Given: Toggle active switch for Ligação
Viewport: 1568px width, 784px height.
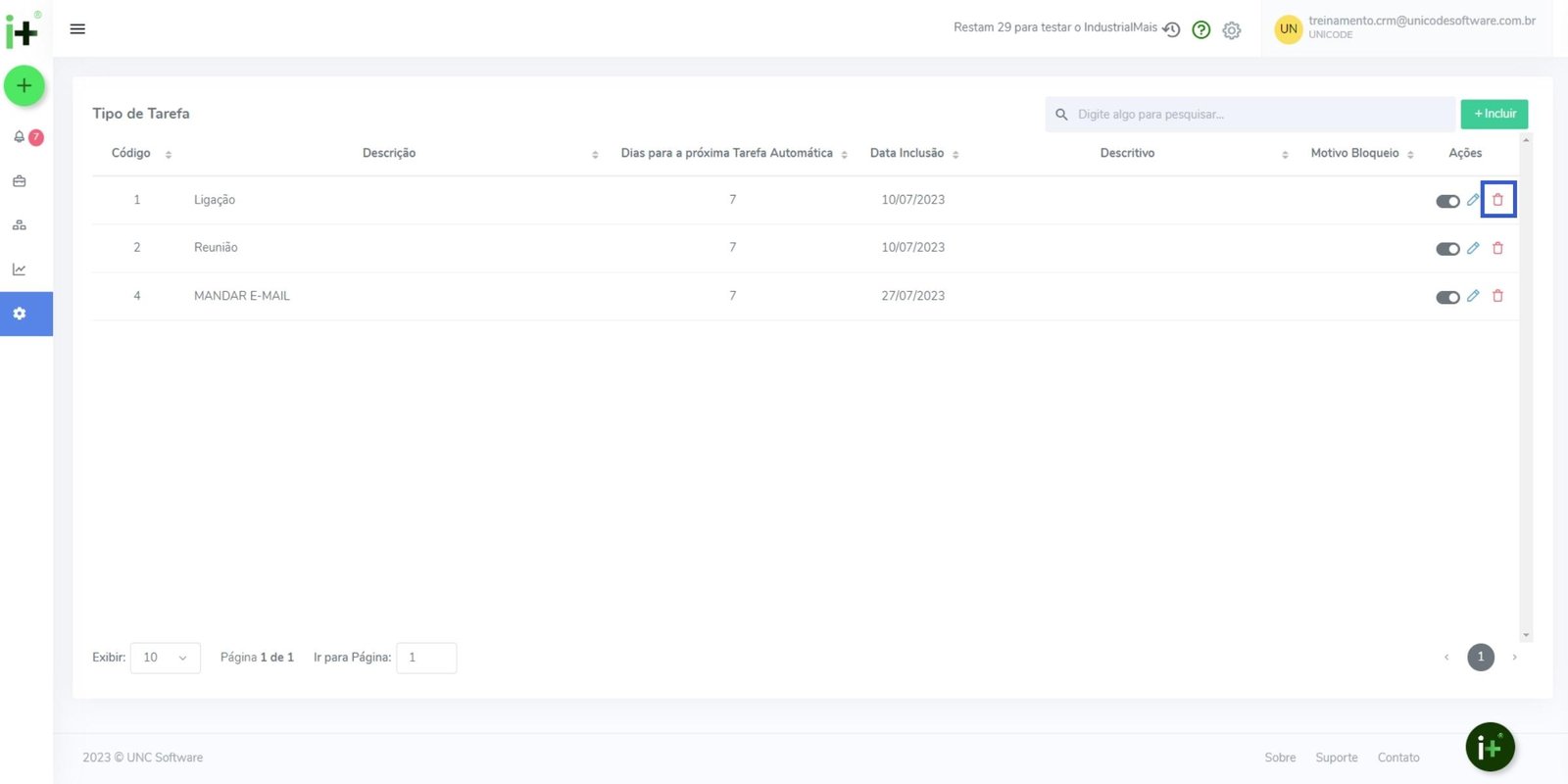Looking at the screenshot, I should (1447, 201).
